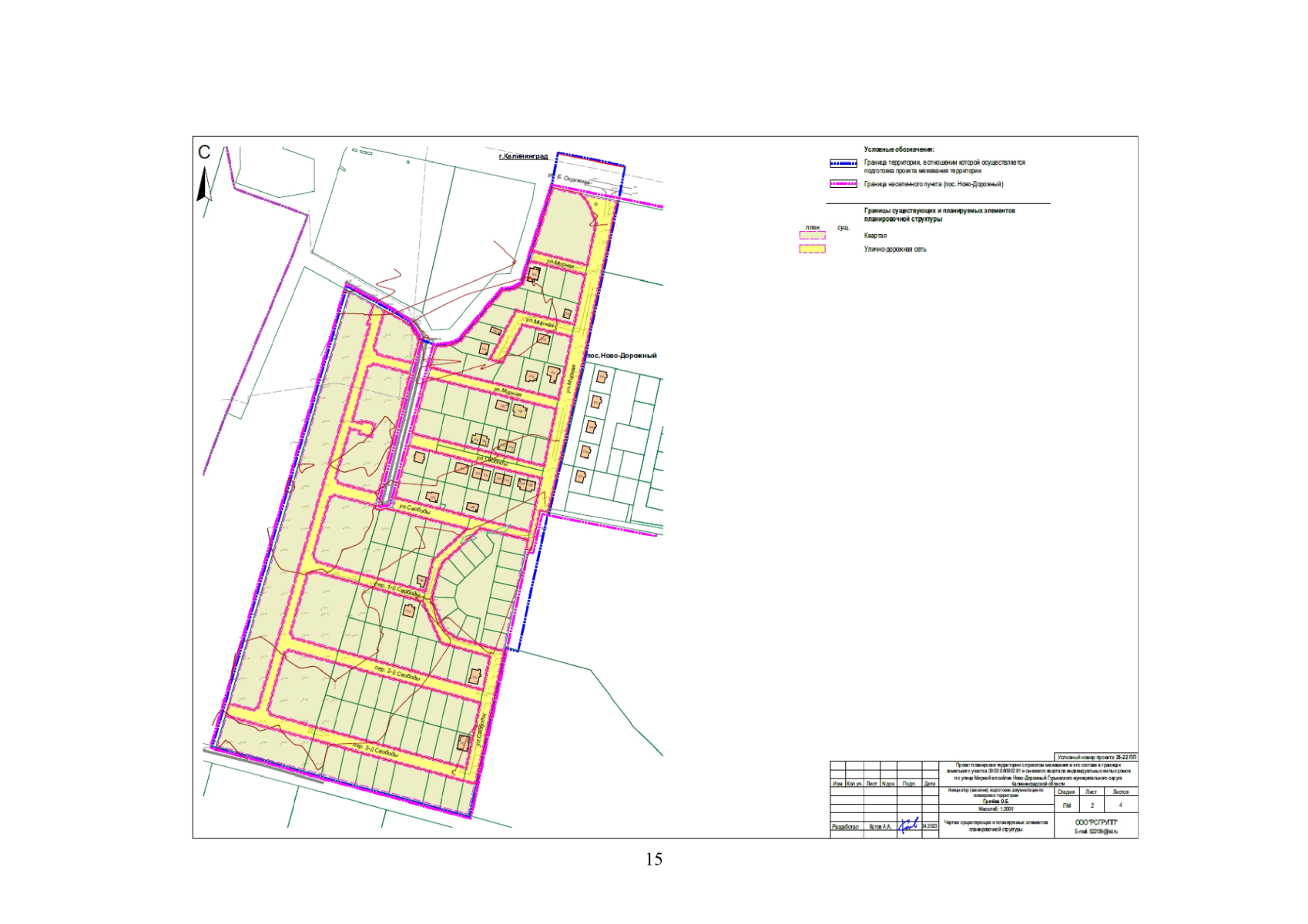Click the E-mail address in the title block

pos(1095,832)
